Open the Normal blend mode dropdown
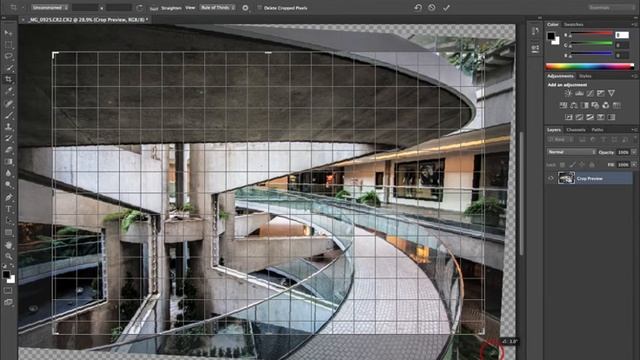The image size is (640, 360). point(571,152)
